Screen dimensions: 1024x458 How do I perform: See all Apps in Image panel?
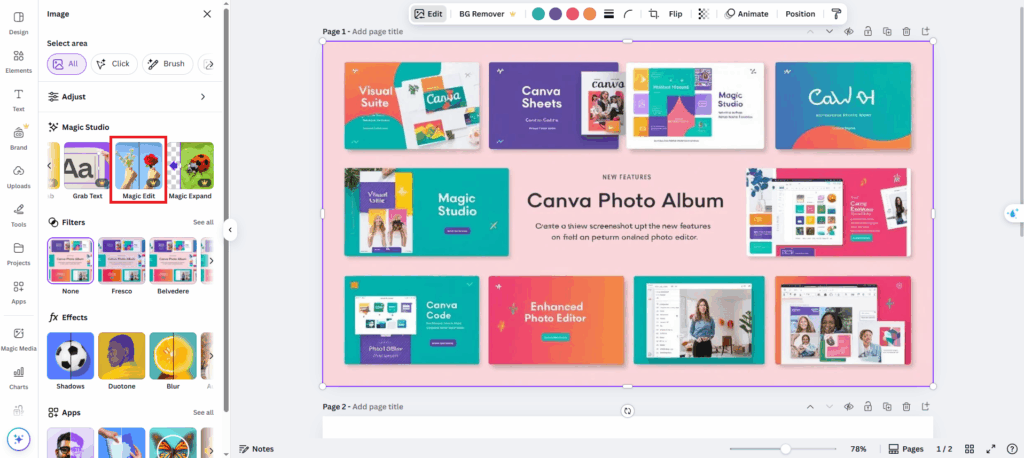point(203,413)
